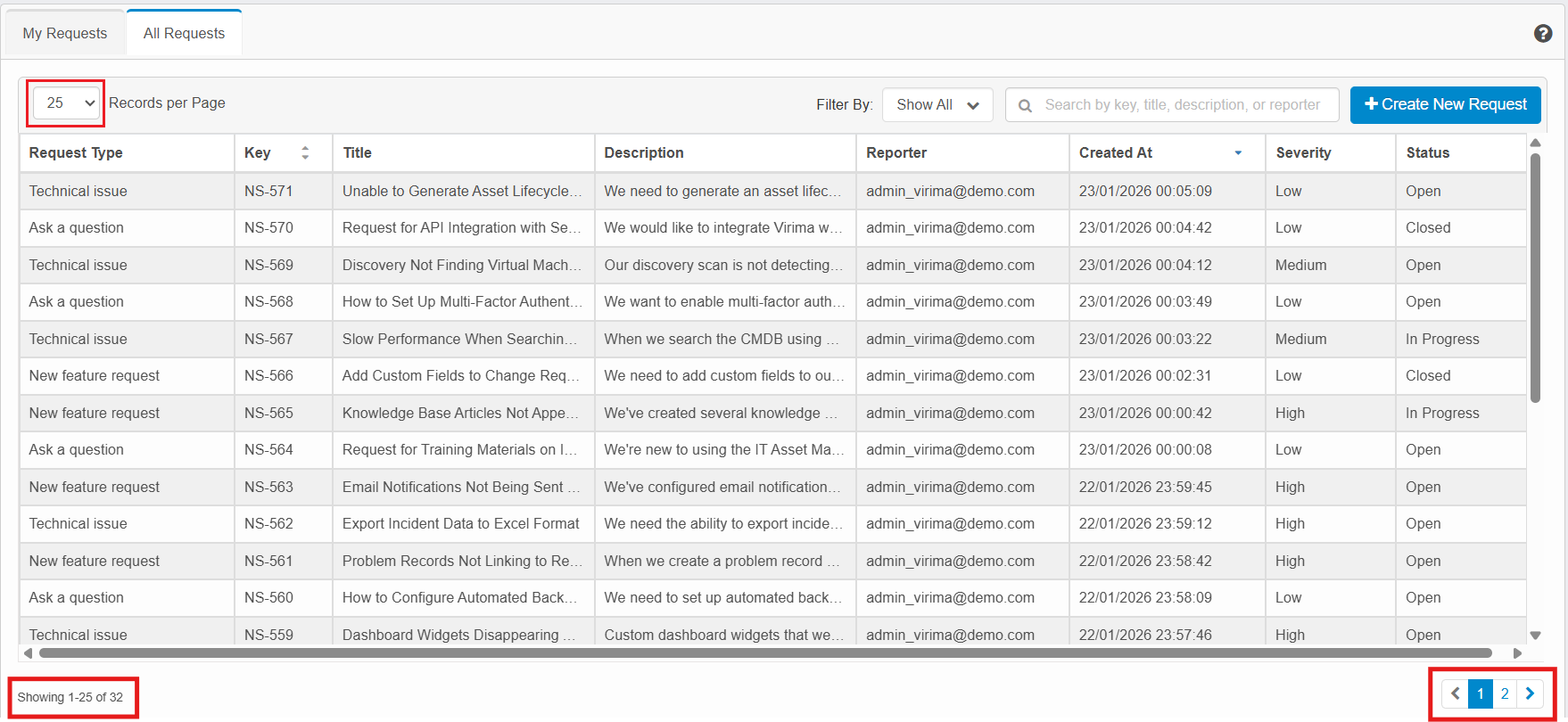Select page 1 in pagination

click(1481, 693)
